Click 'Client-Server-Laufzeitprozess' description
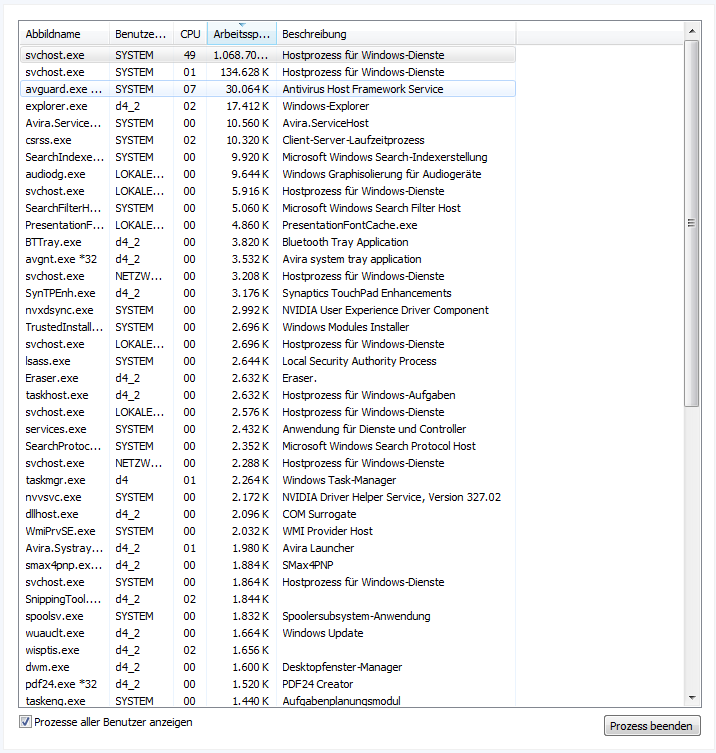This screenshot has width=716, height=753. click(353, 140)
